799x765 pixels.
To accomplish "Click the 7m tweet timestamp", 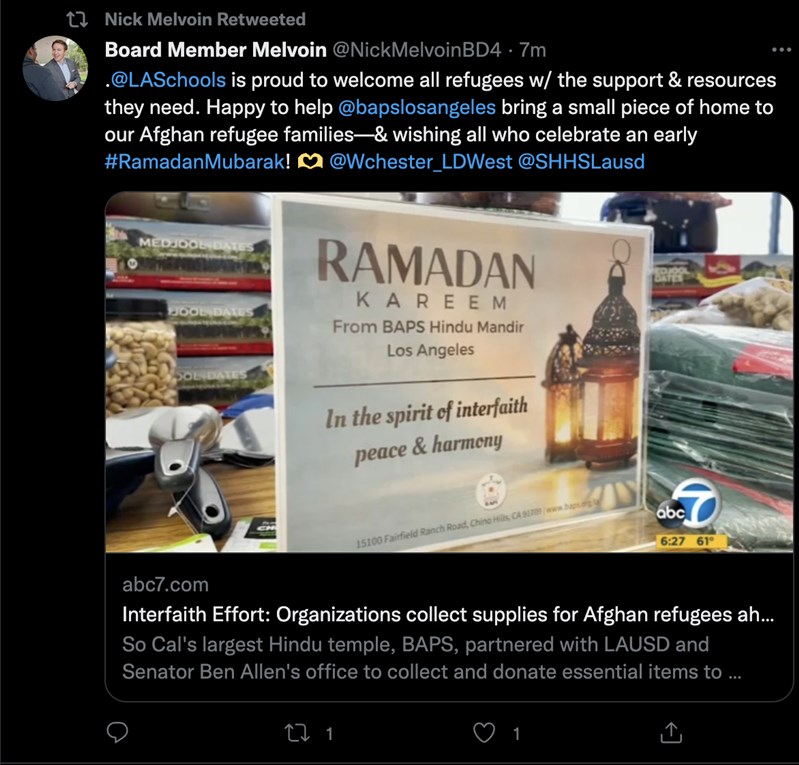I will tap(532, 50).
